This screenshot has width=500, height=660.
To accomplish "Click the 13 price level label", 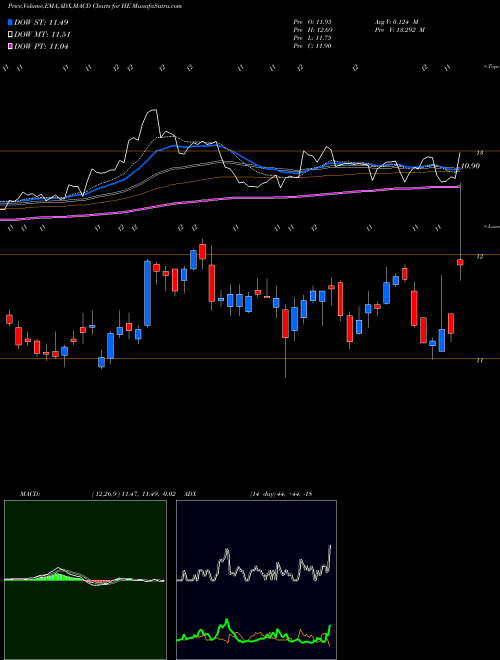I will (x=480, y=153).
